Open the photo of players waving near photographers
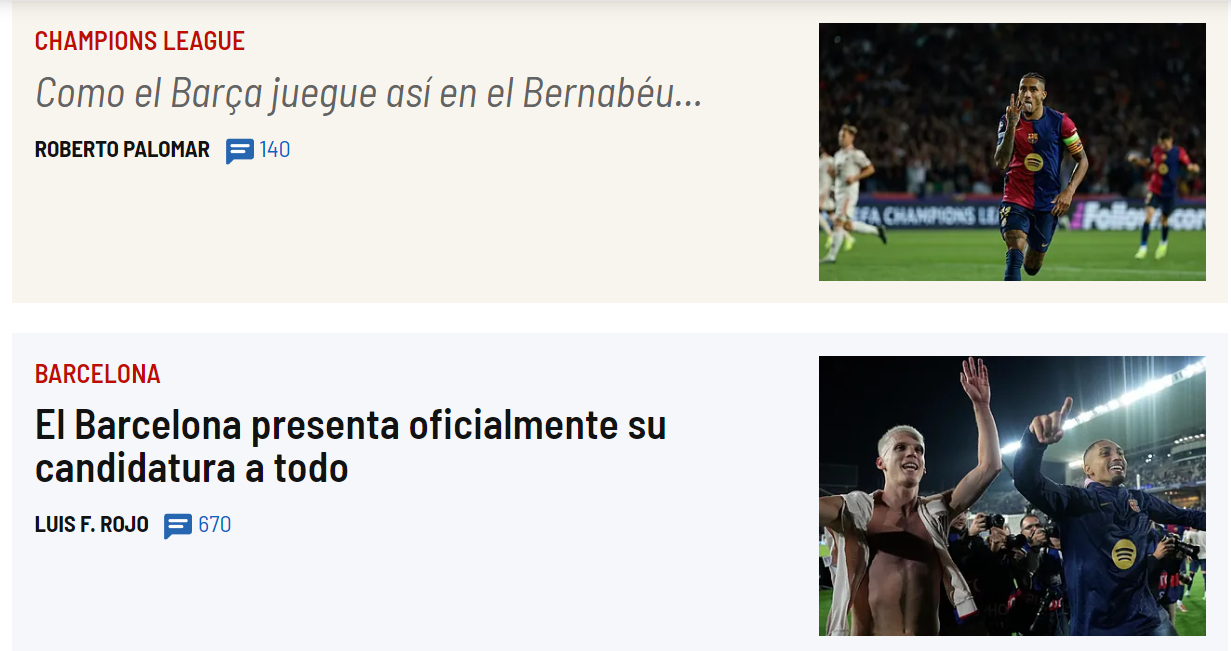The width and height of the screenshot is (1231, 651). [1012, 496]
